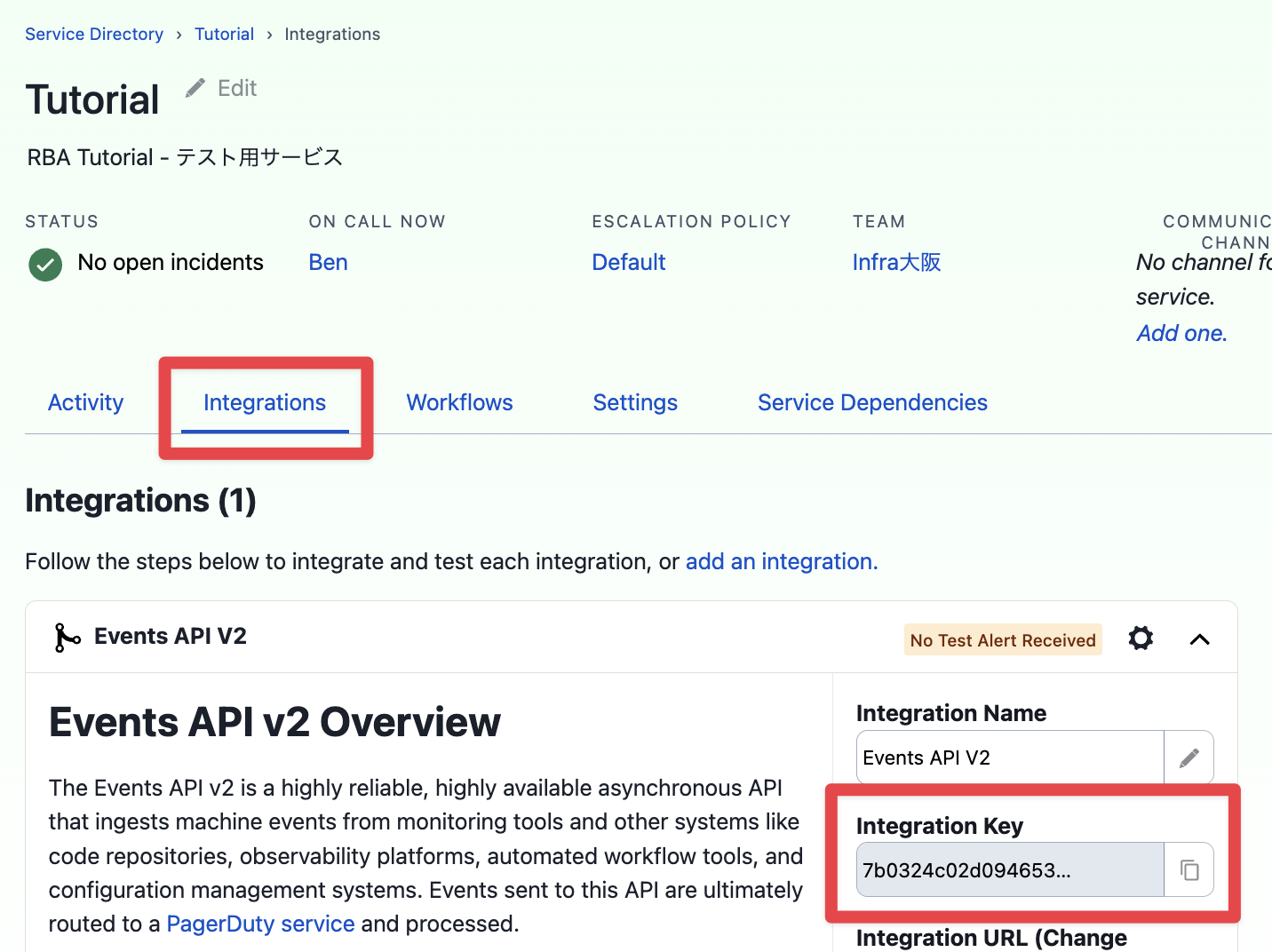Click the Integration Name input field

tap(1010, 758)
